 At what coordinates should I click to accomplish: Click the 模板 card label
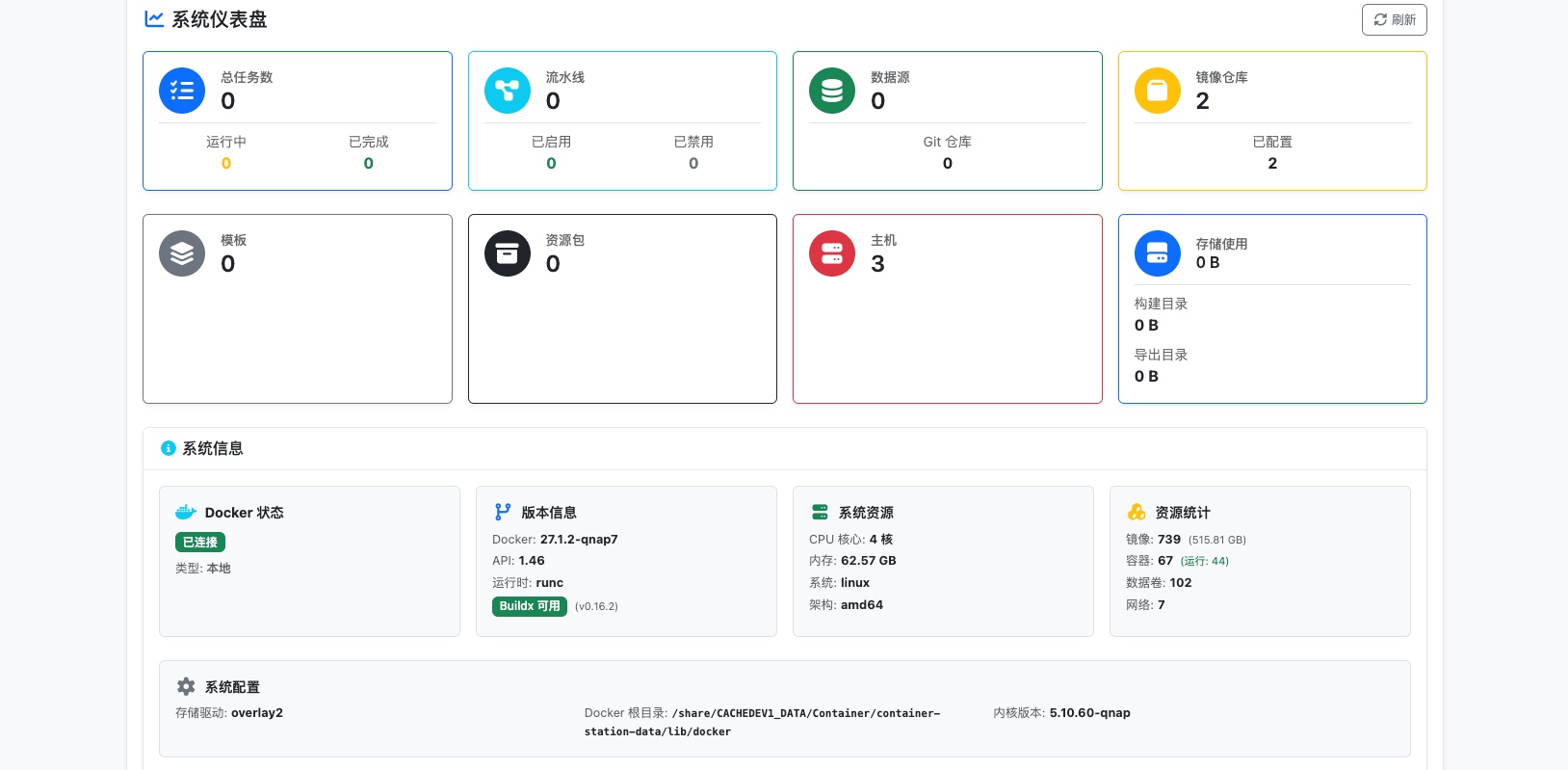(x=234, y=240)
